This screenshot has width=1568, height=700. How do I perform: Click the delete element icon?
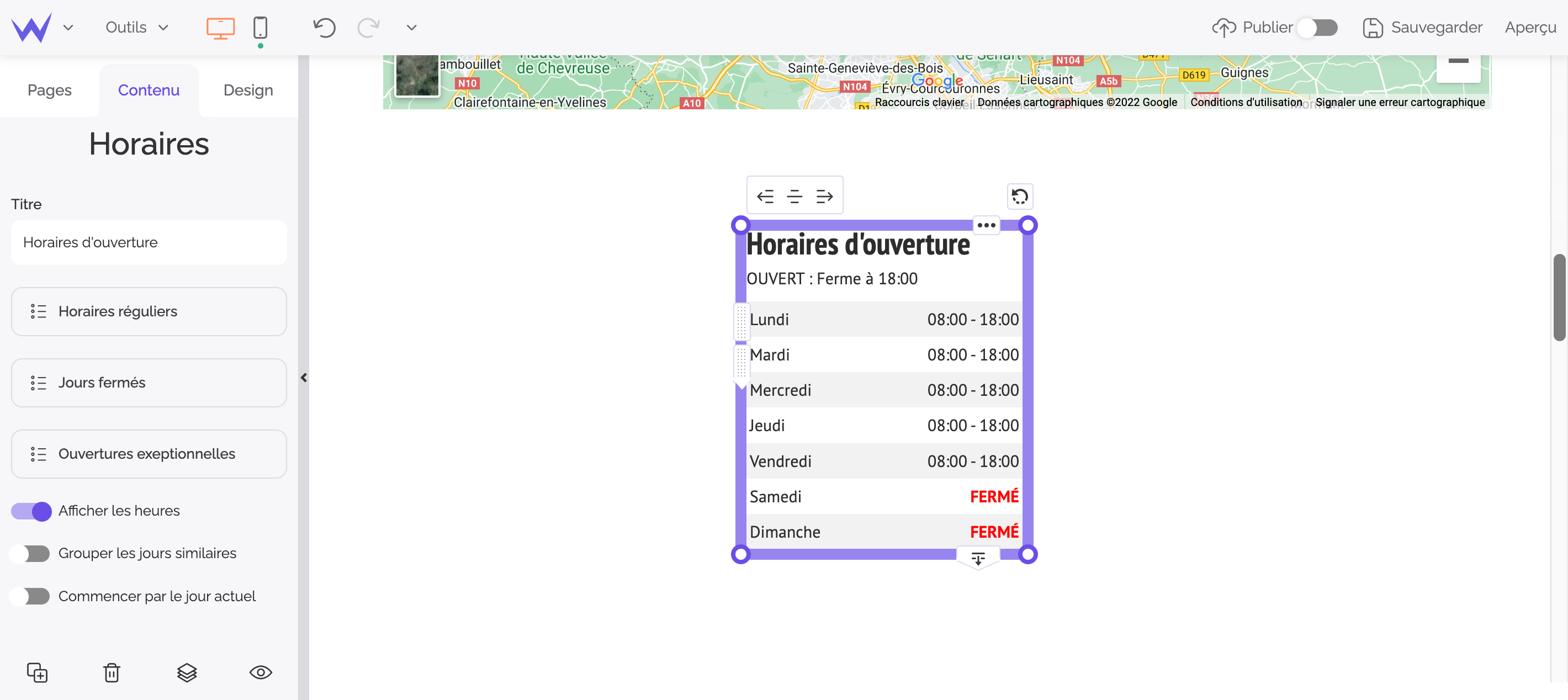[x=112, y=672]
